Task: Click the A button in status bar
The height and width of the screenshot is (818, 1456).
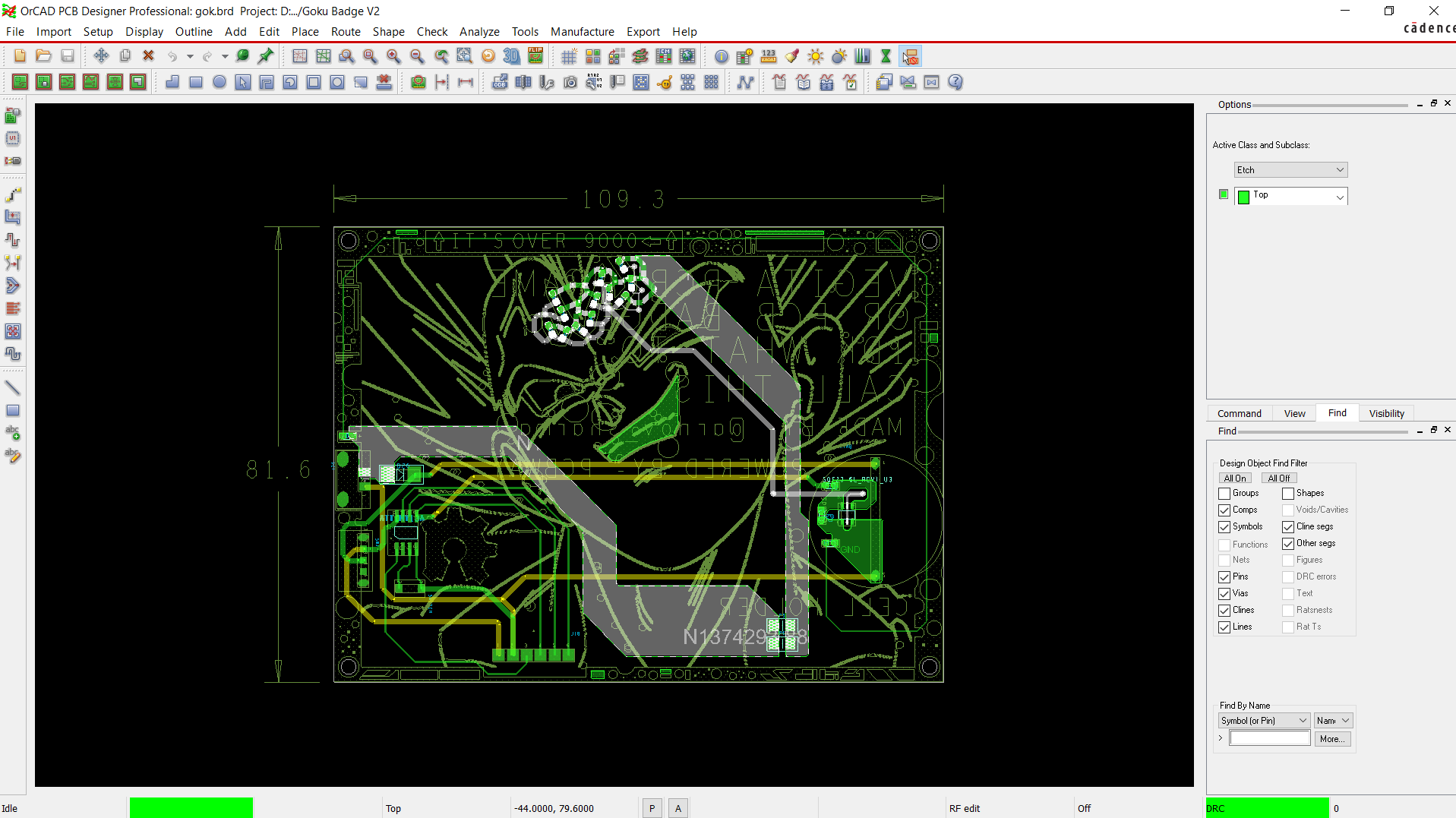Action: coord(678,809)
